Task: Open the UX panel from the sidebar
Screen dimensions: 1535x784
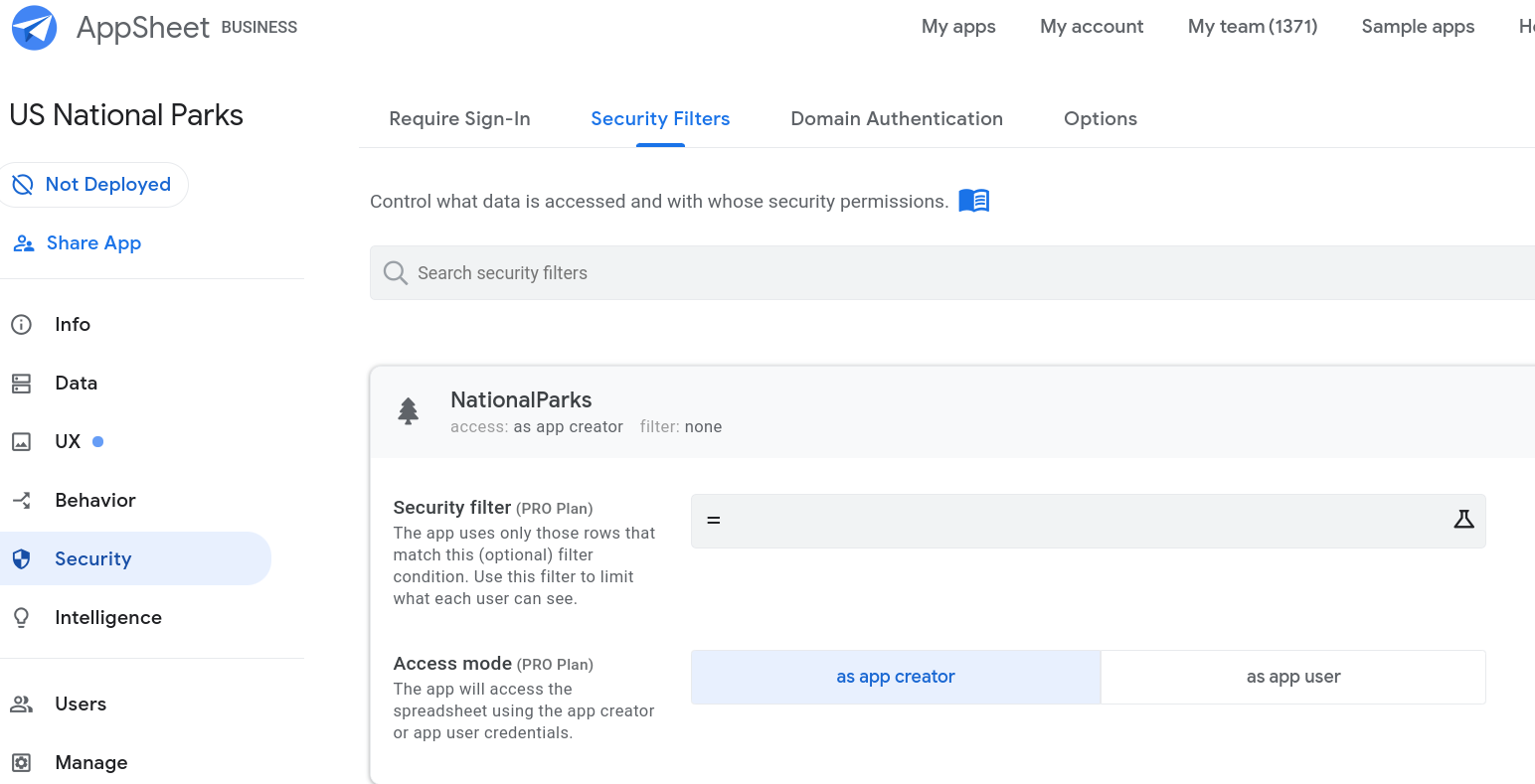Action: [22, 441]
